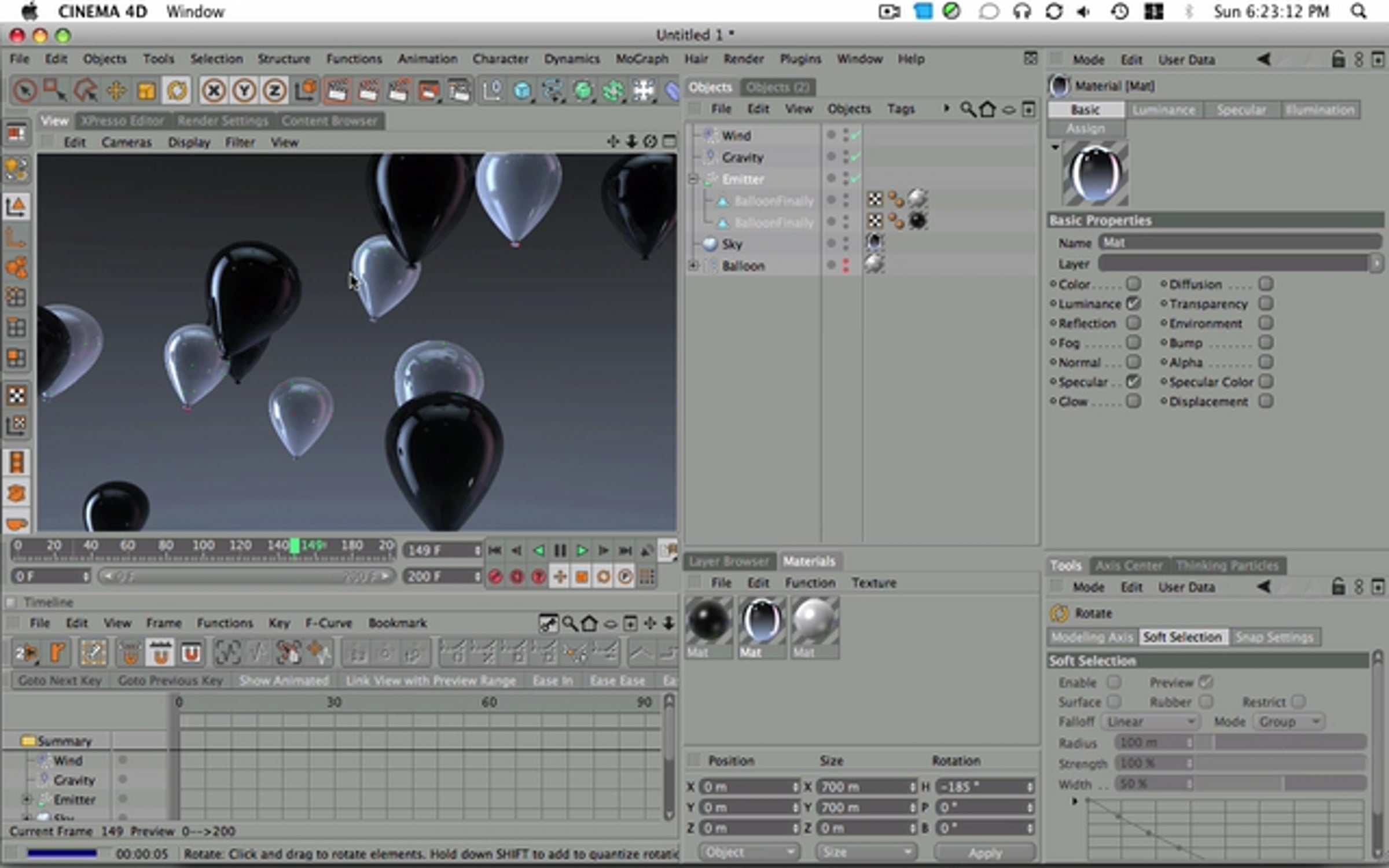Open the Layer field arrow
The height and width of the screenshot is (868, 1389).
coord(1376,264)
